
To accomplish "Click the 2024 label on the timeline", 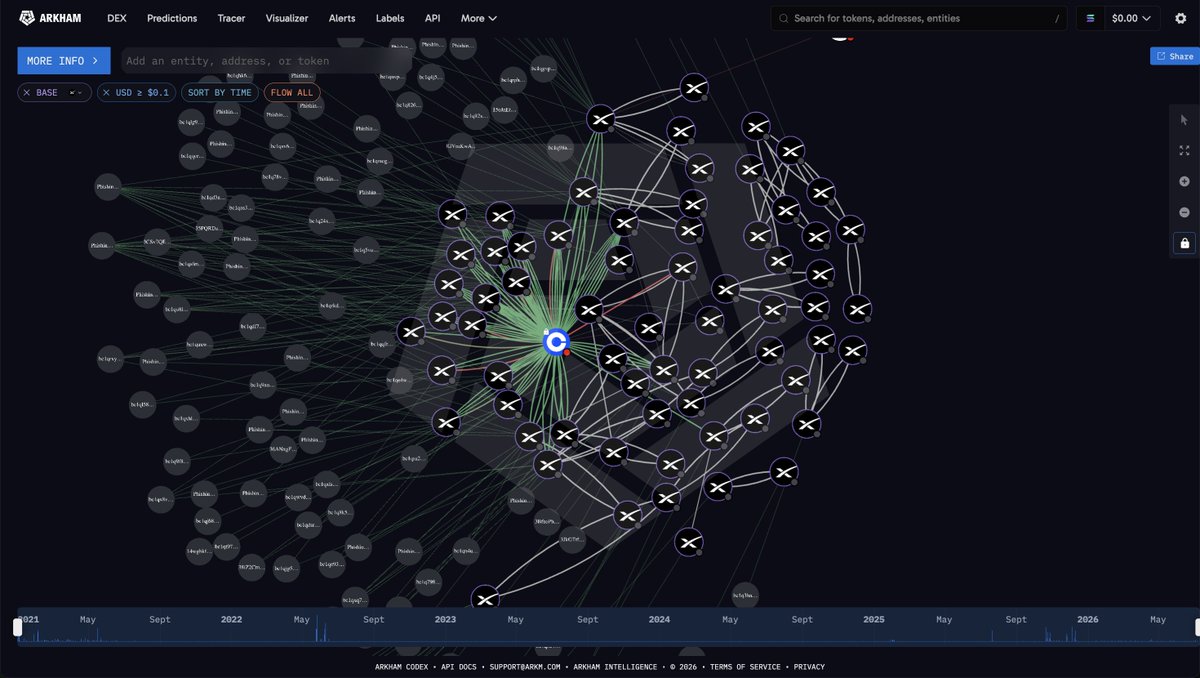I will tap(659, 620).
